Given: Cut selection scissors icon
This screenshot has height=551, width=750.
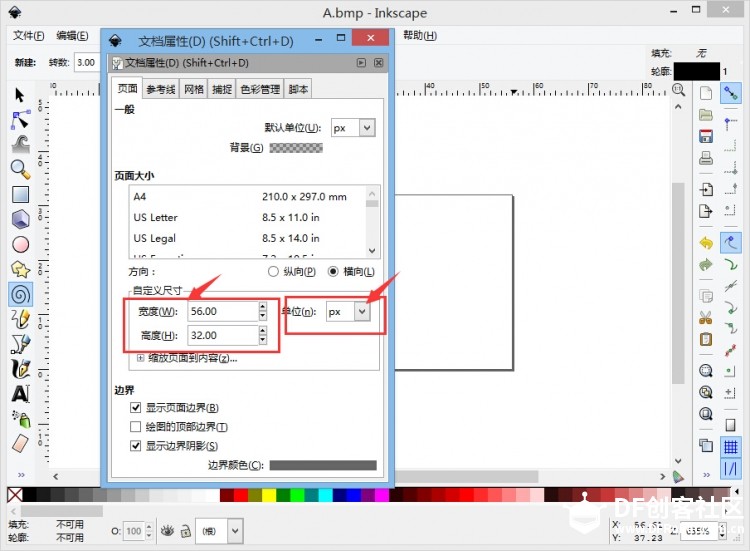Looking at the screenshot, I should [x=706, y=318].
